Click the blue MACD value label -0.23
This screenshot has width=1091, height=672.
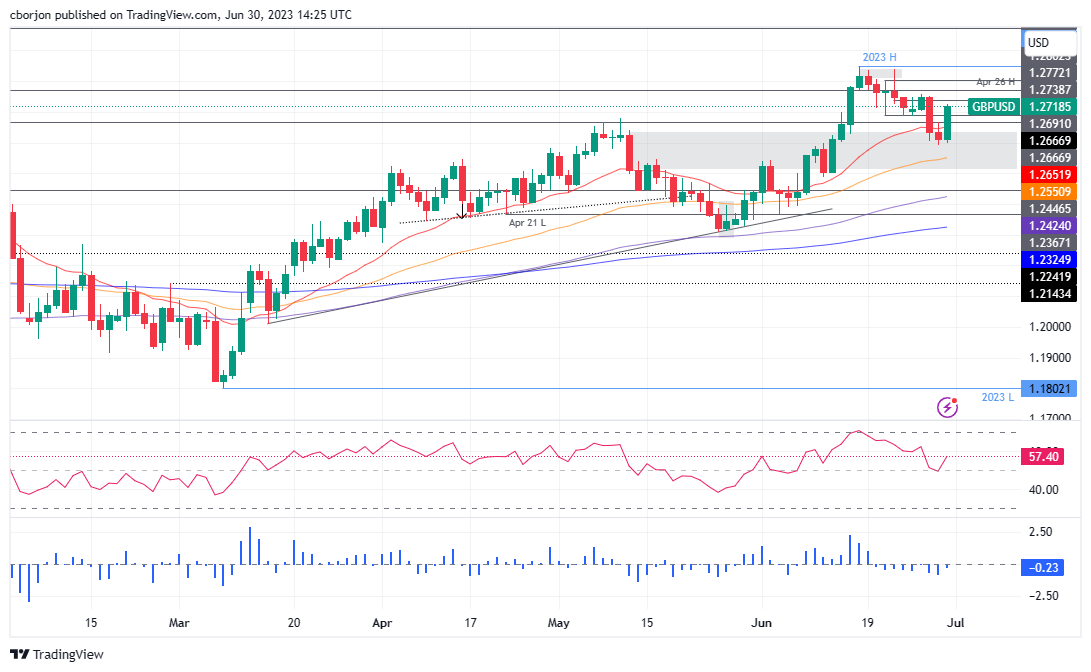point(1044,568)
